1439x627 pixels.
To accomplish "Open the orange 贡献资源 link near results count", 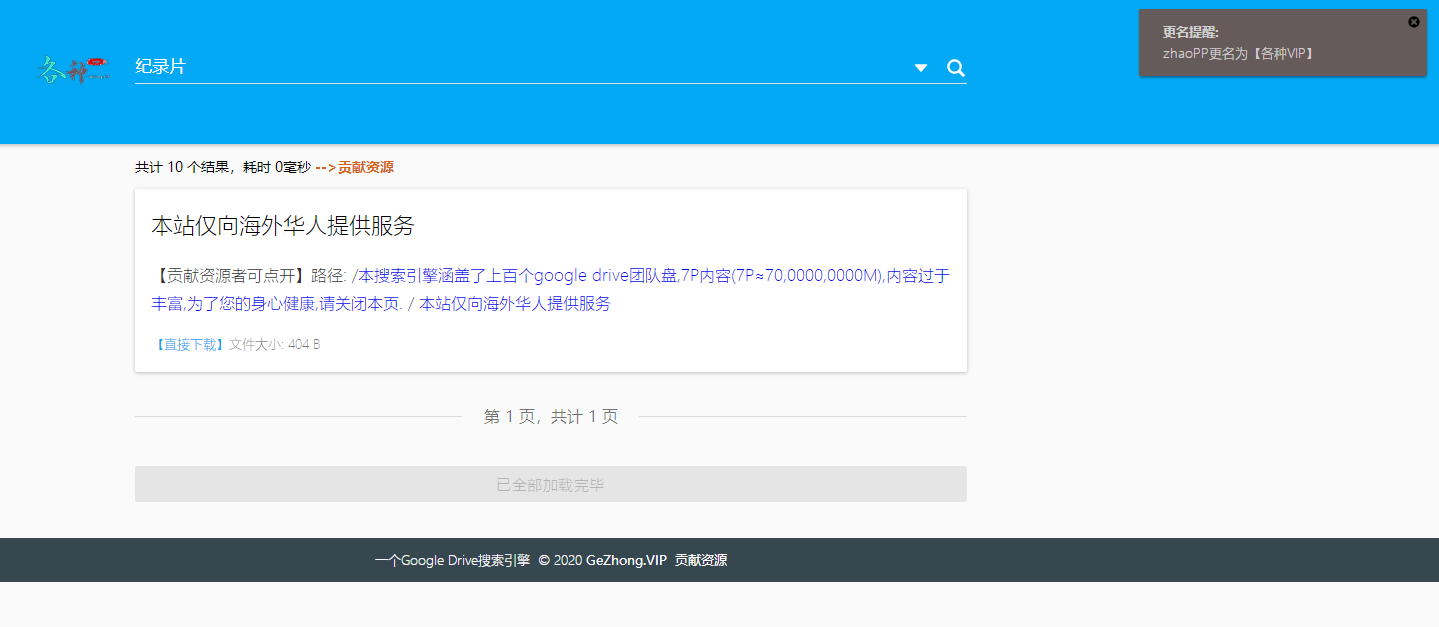I will pos(364,167).
